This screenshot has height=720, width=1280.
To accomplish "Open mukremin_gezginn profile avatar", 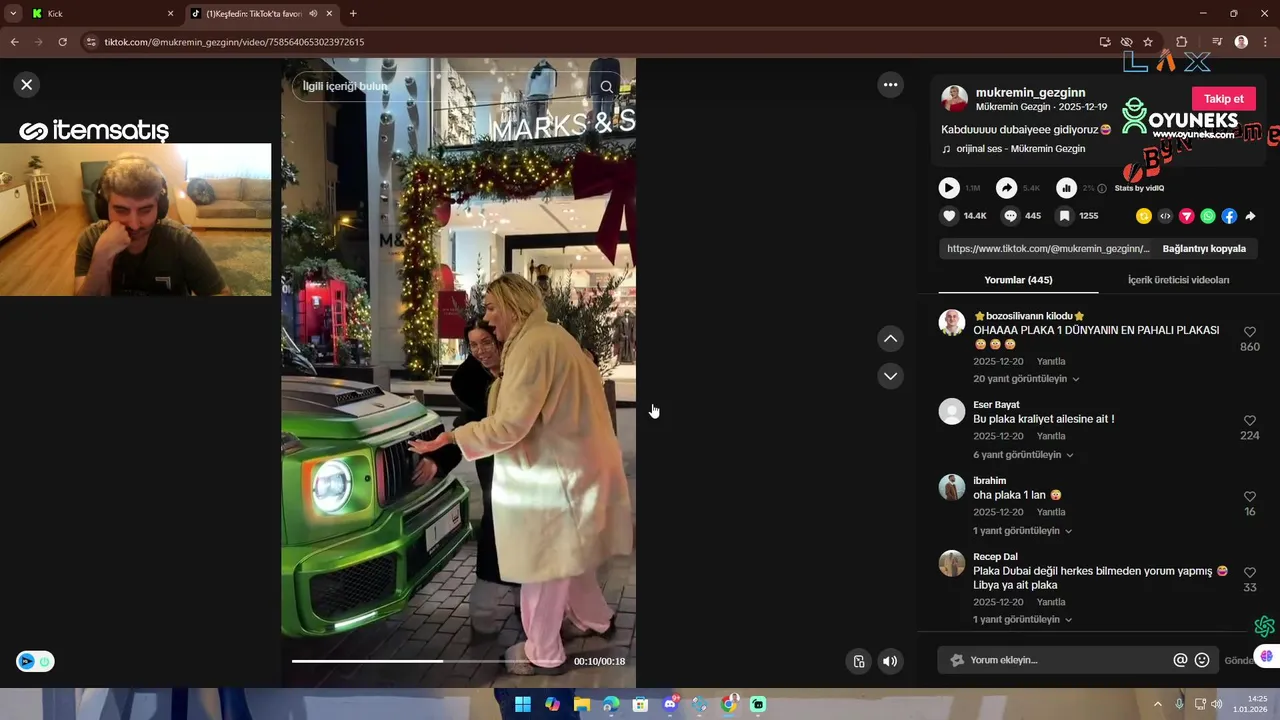I will (x=954, y=99).
